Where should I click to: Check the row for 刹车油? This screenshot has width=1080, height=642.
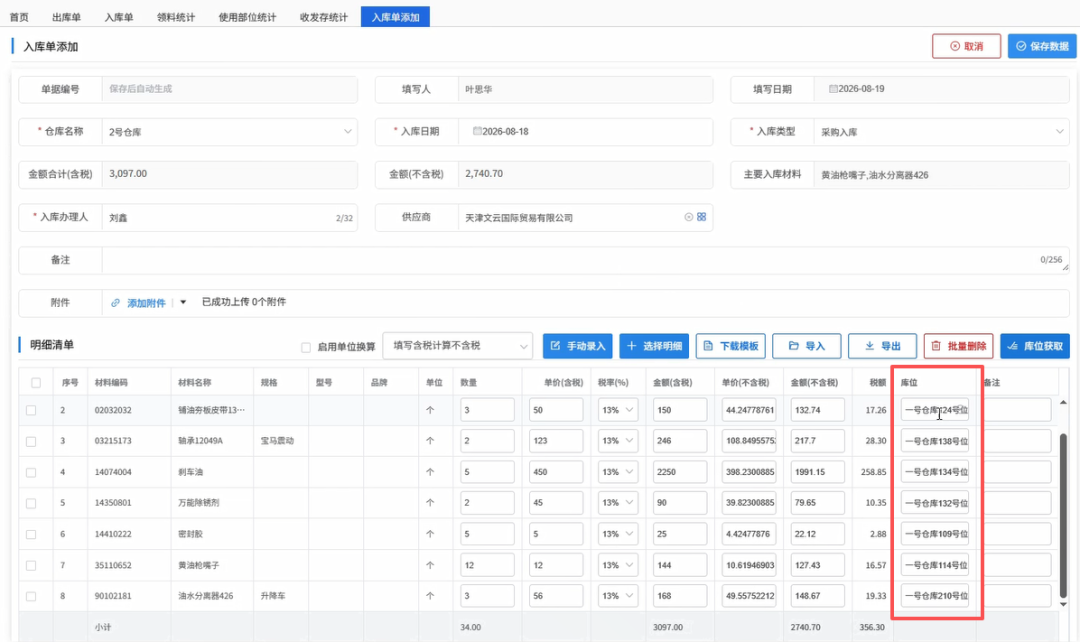click(x=31, y=473)
